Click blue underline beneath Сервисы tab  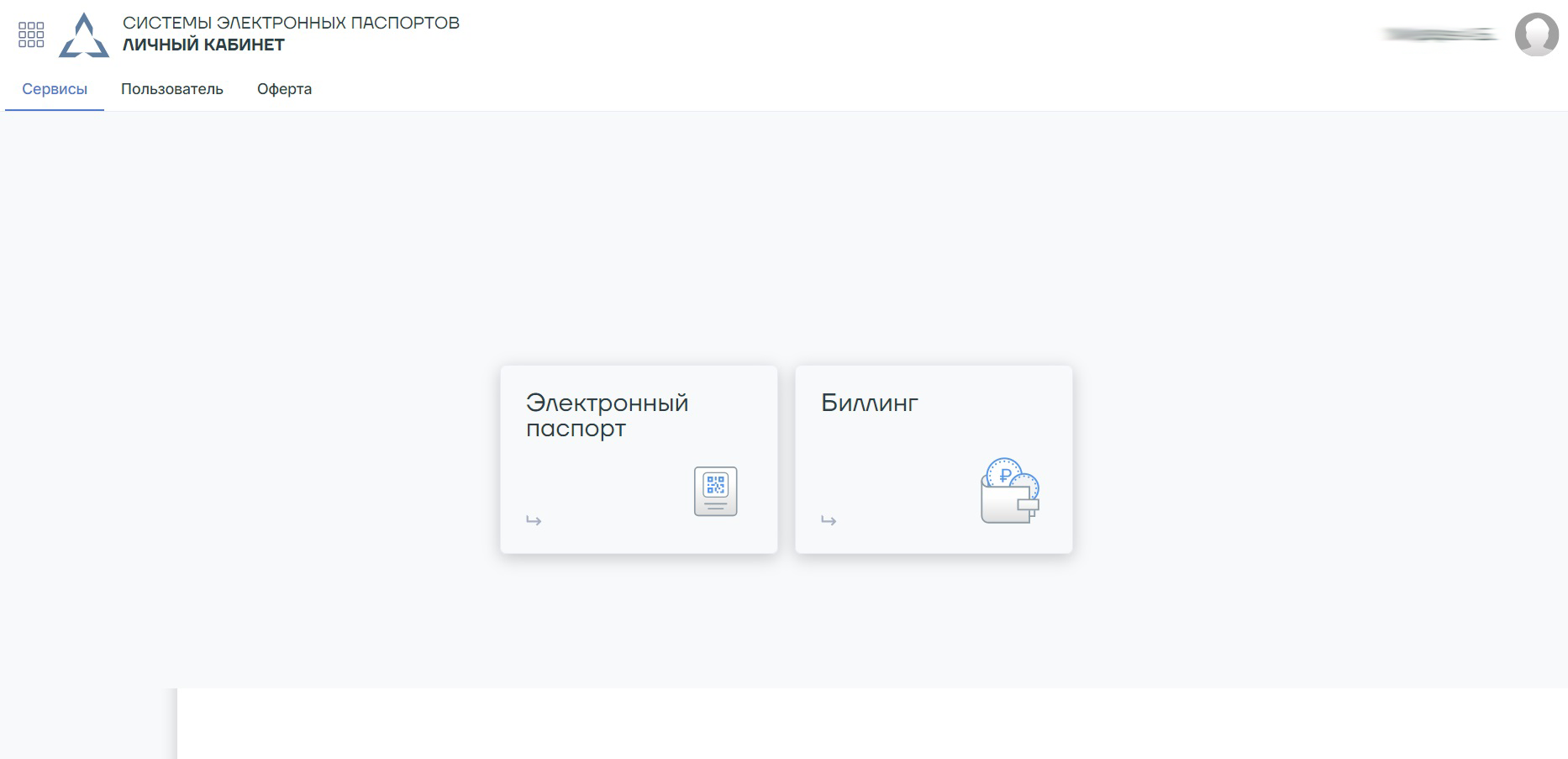click(x=55, y=109)
